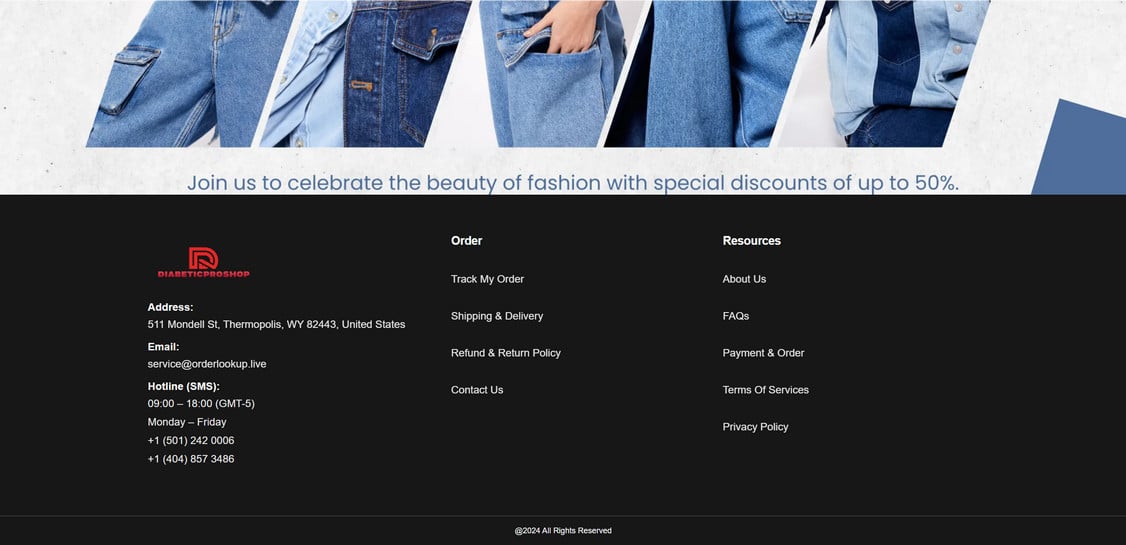Screen dimensions: 1126x545
Task: Open the About Us page
Action: 744,279
